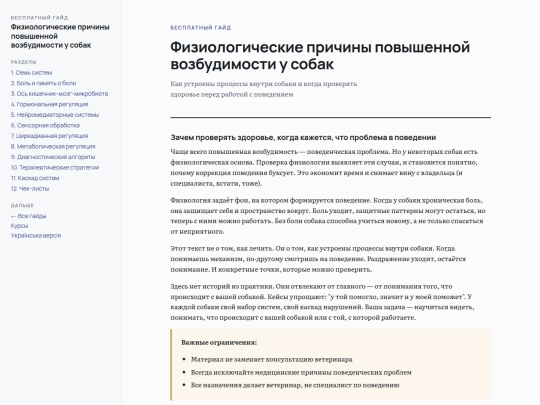Open section 1. Семь систем
The image size is (540, 405).
coord(31,73)
